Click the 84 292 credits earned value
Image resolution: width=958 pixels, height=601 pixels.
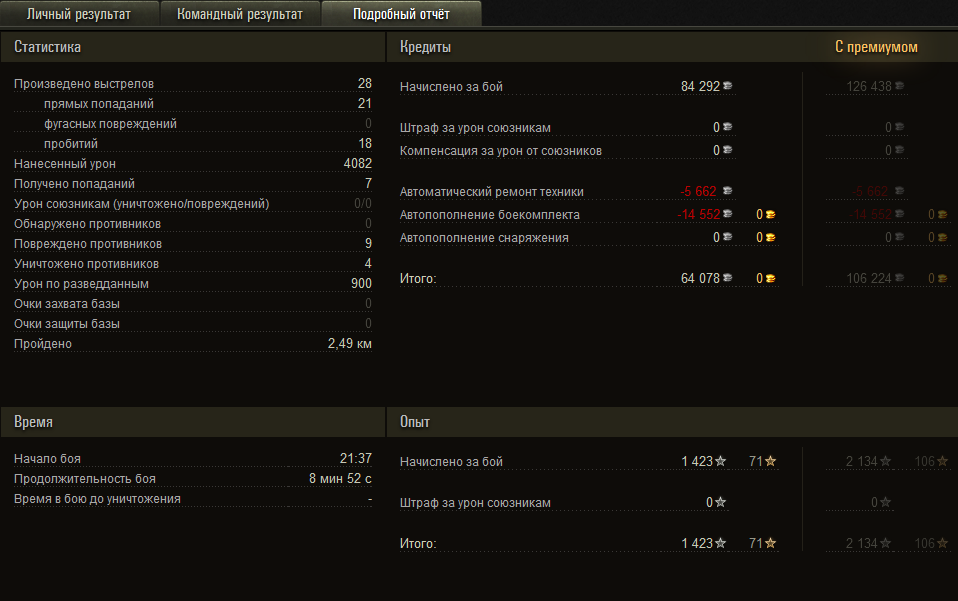click(700, 86)
